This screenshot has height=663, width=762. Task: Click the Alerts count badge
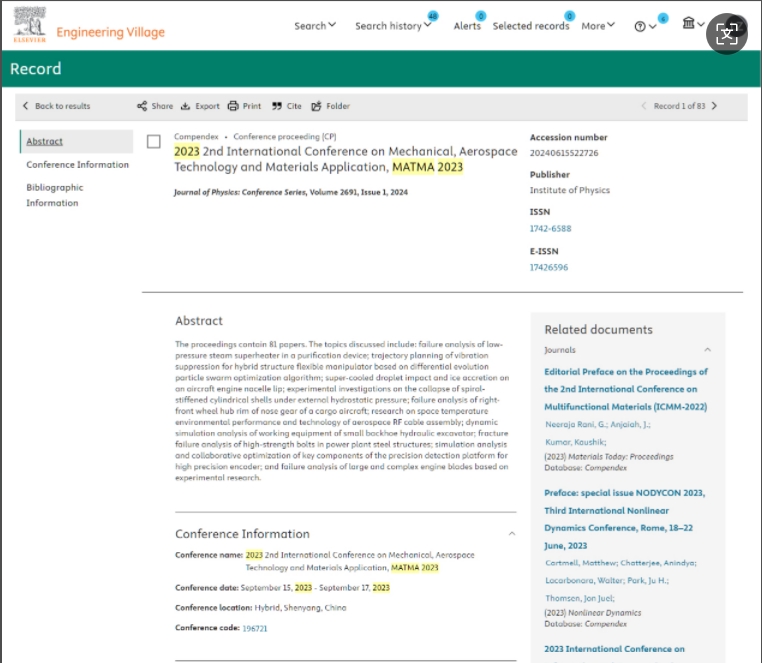pos(481,16)
